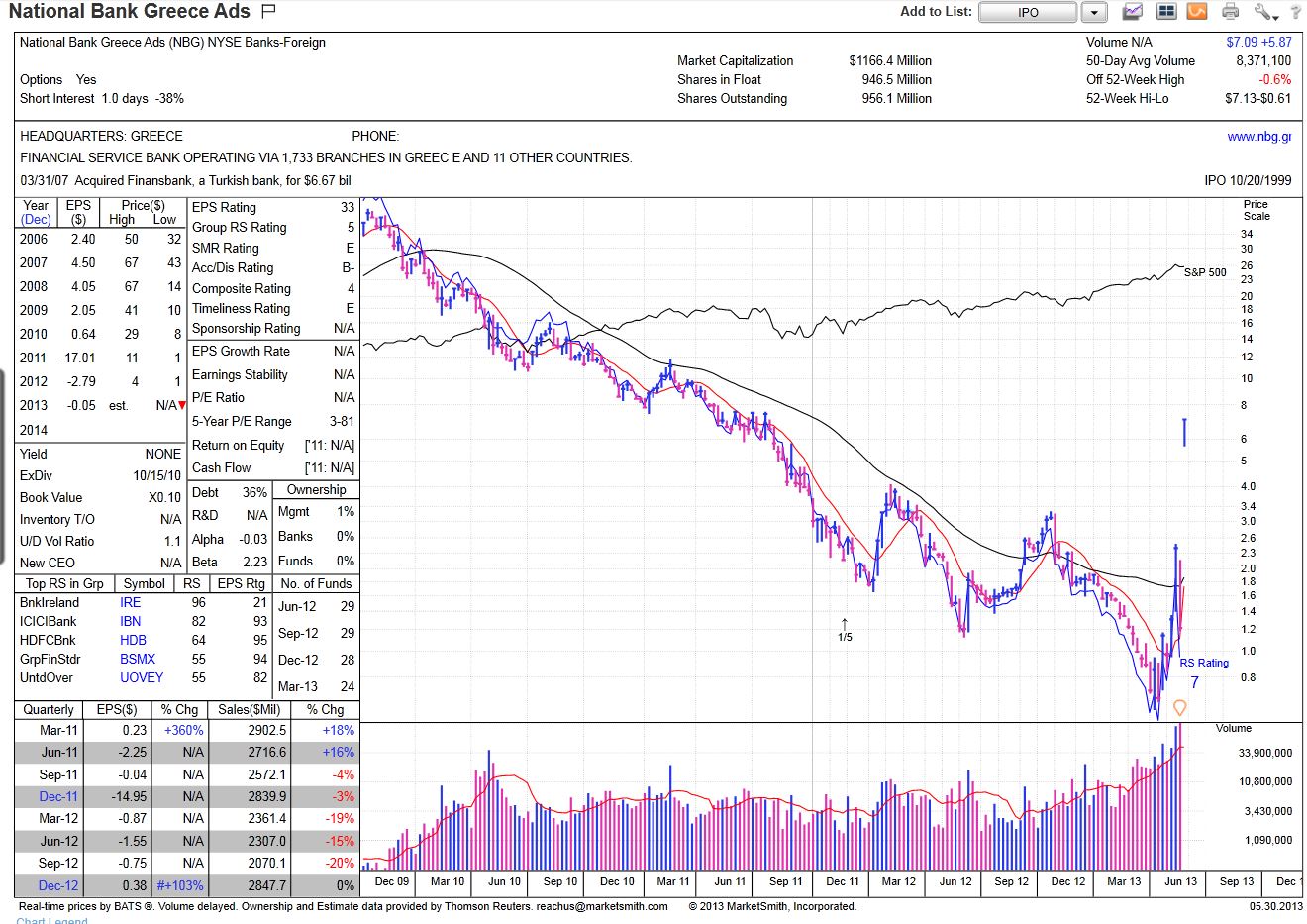Click the Acc/Dis Rating row
1307x924 pixels.
click(273, 267)
